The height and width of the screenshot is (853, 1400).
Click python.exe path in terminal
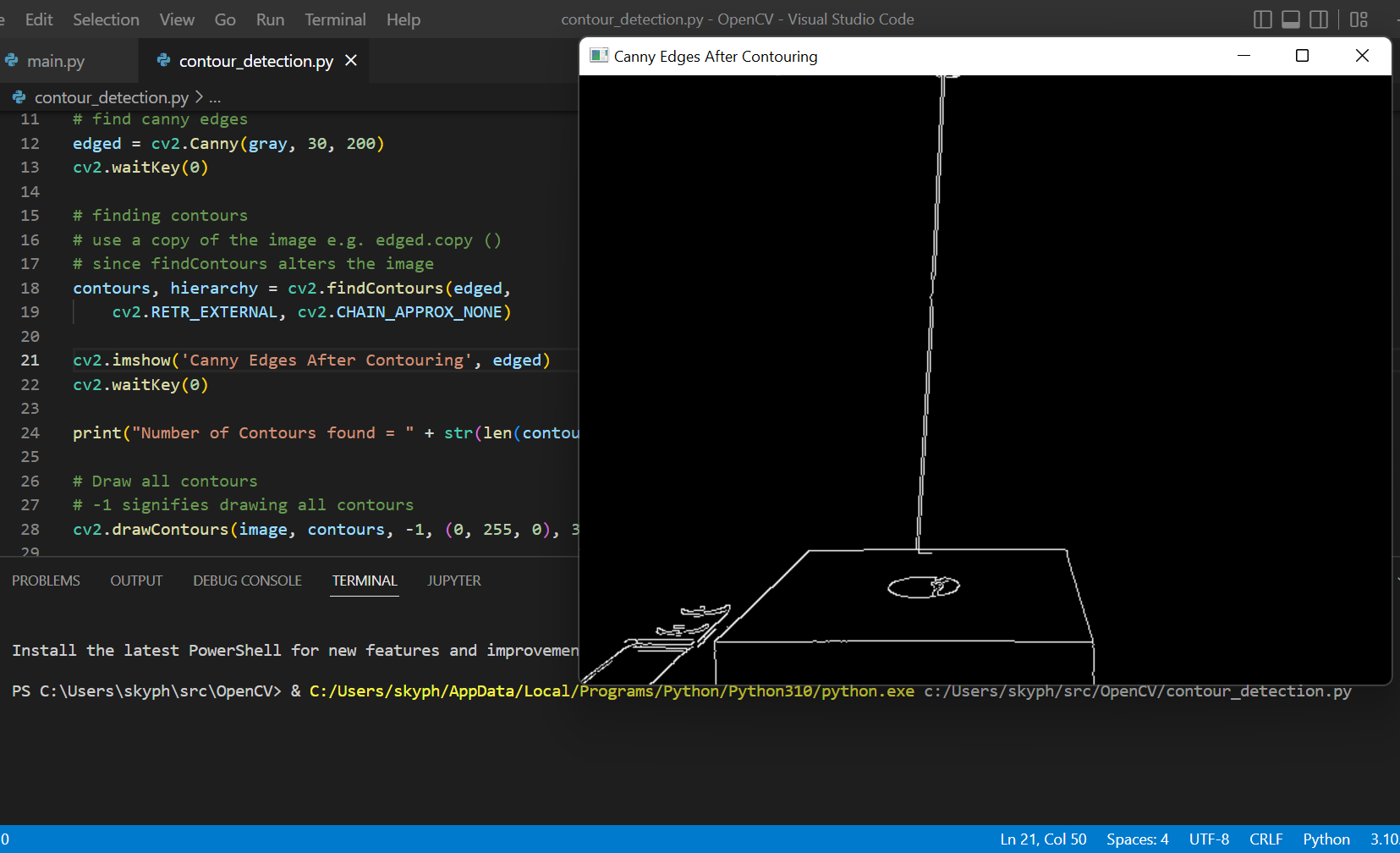(612, 691)
